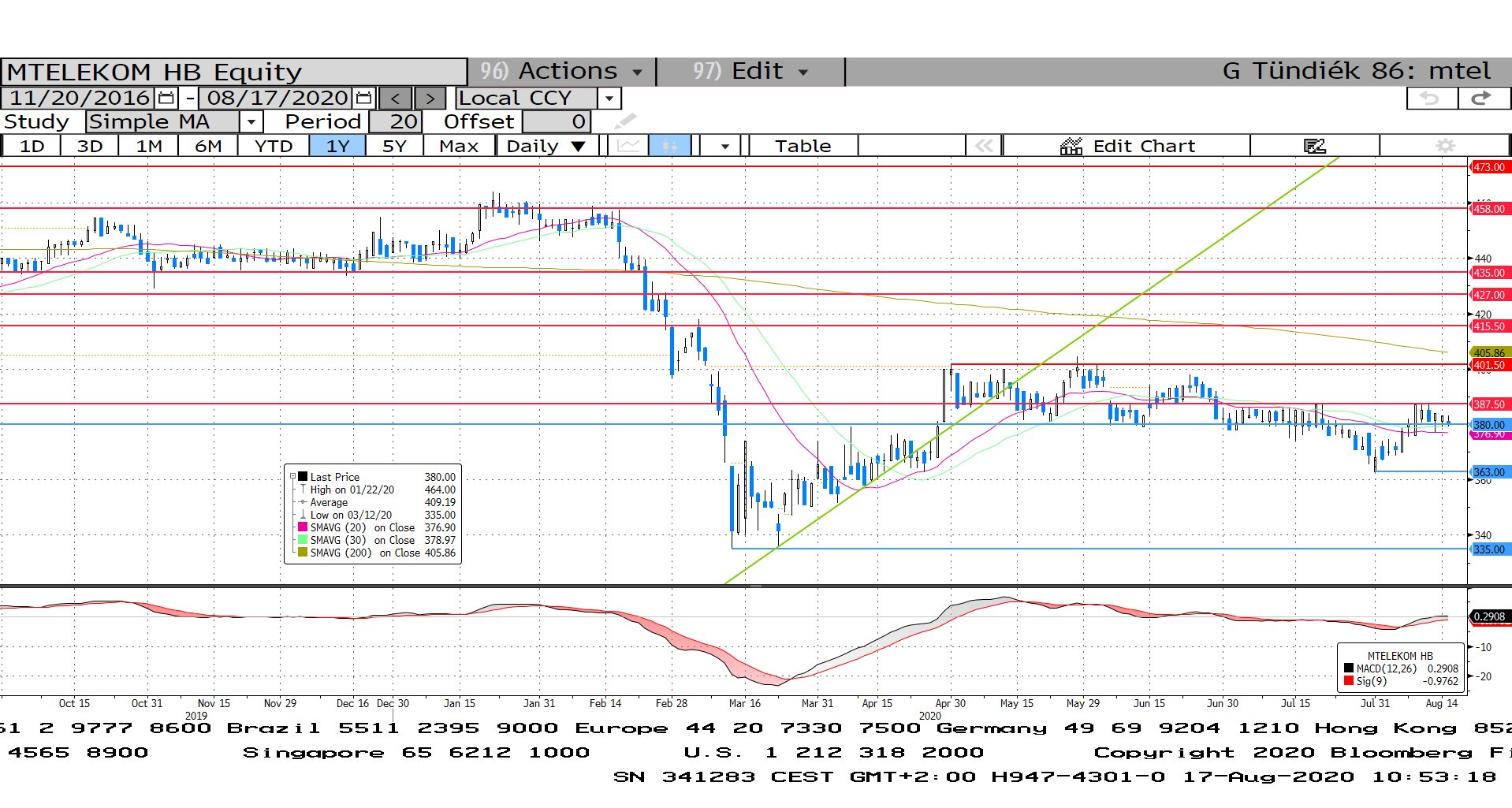Screen dimensions: 1512x808
Task: Click the end date field 08/17/2020
Action: point(277,99)
